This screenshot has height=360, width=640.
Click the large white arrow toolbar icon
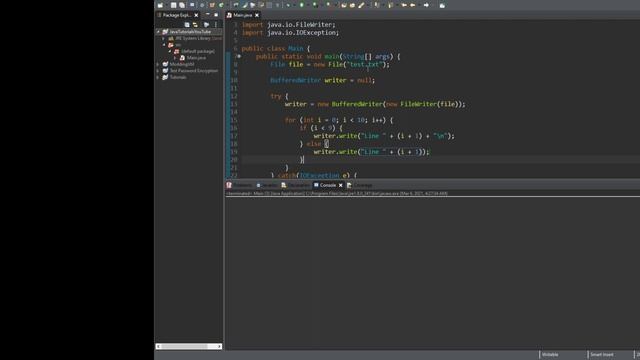(x=426, y=5)
